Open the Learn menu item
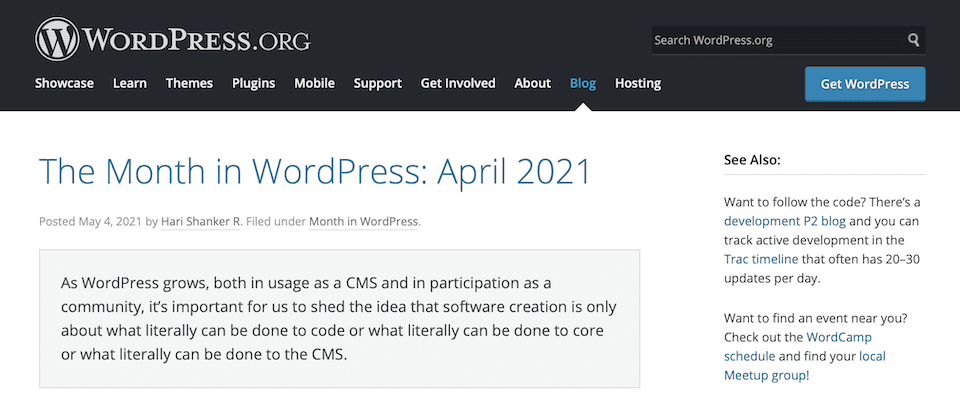960x393 pixels. pos(130,83)
